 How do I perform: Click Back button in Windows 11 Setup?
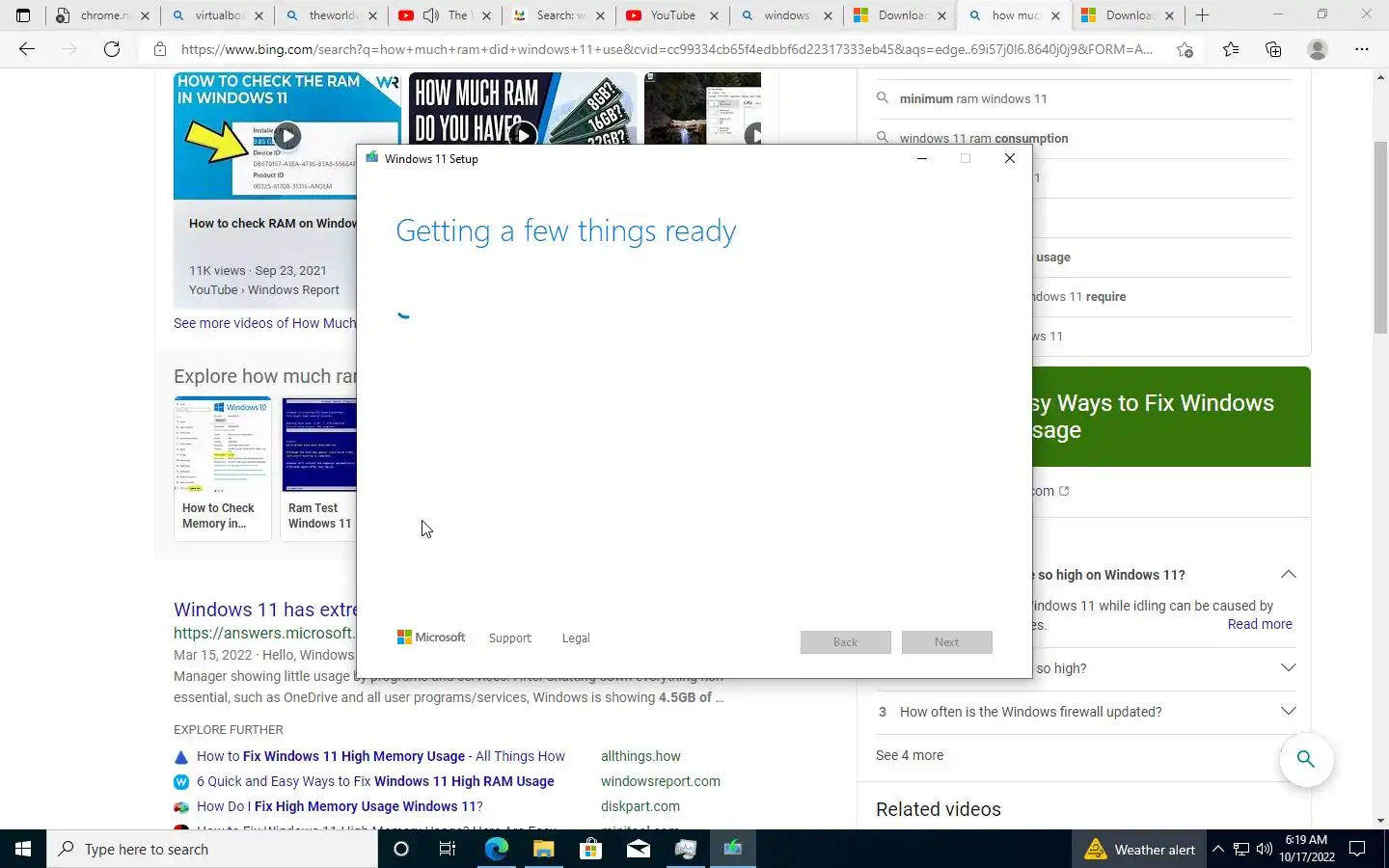click(x=845, y=642)
